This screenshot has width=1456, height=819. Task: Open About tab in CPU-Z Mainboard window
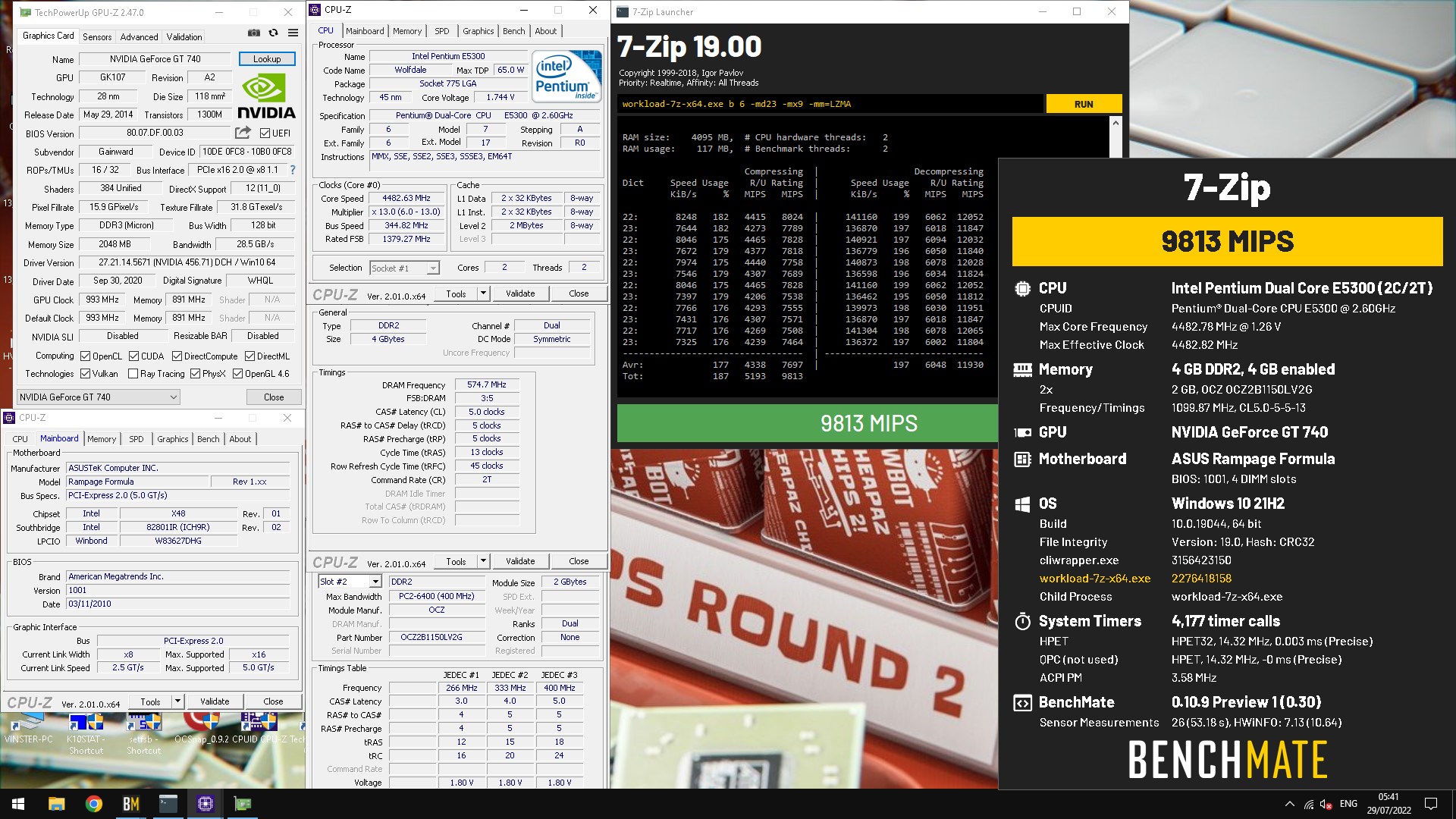240,439
